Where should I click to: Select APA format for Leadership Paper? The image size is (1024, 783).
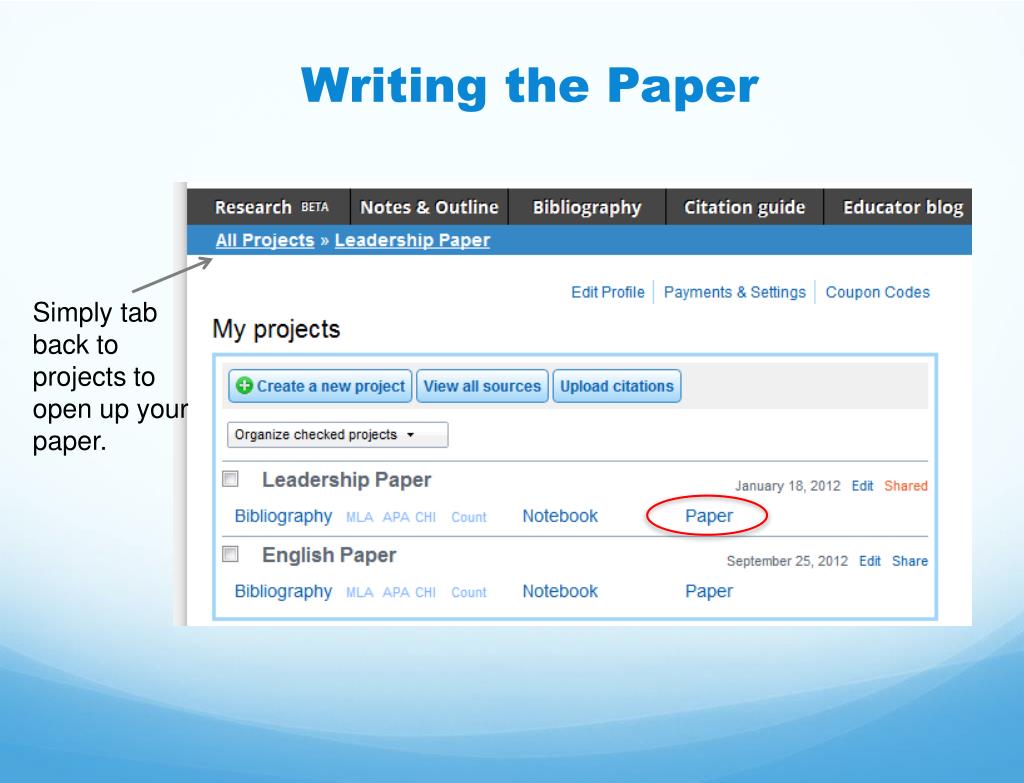[x=396, y=517]
